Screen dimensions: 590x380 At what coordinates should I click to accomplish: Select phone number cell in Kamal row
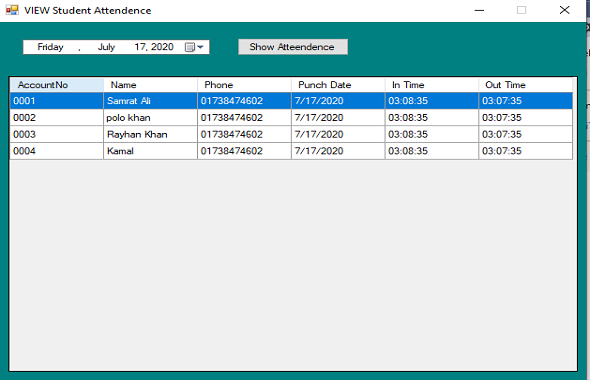244,151
